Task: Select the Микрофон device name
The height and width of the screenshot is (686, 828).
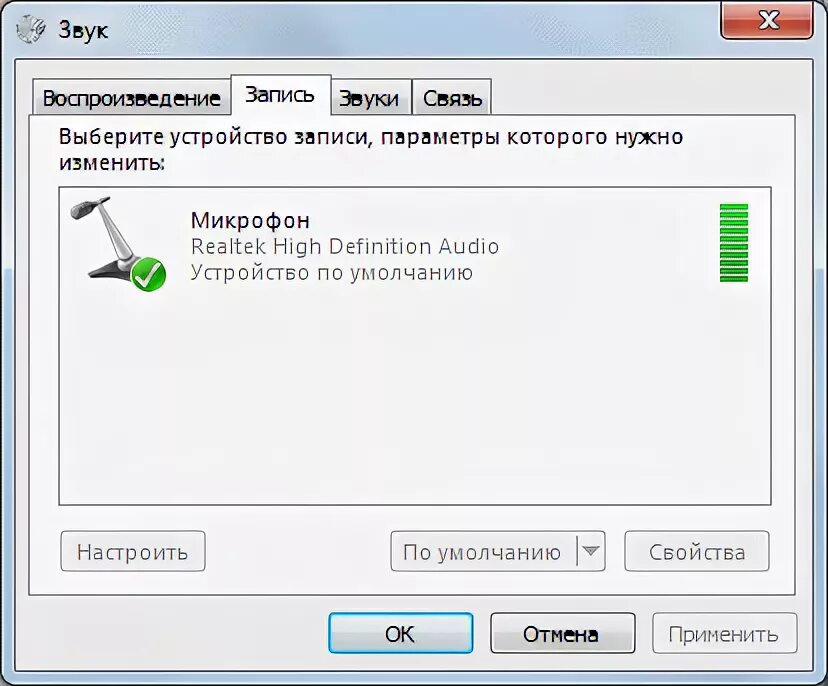Action: click(x=250, y=221)
